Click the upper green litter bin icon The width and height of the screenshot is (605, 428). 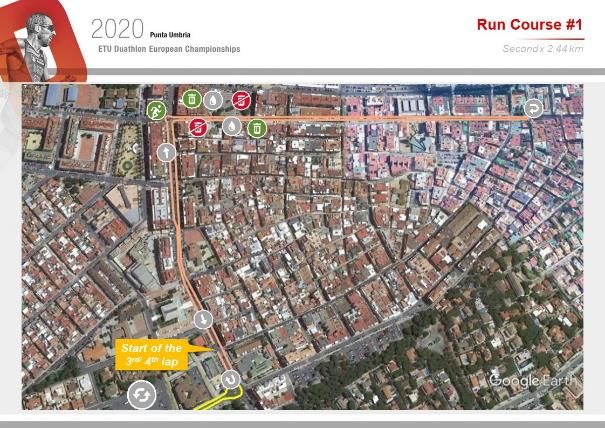click(x=191, y=99)
